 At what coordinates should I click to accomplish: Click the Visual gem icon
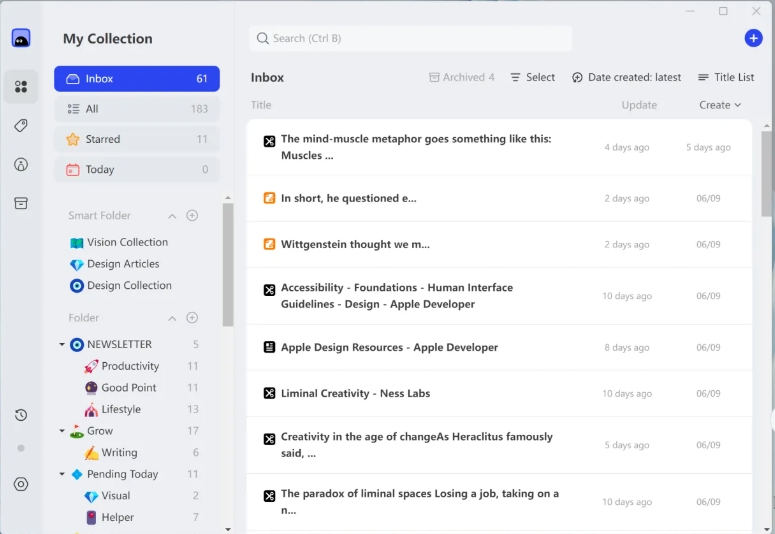coord(91,496)
